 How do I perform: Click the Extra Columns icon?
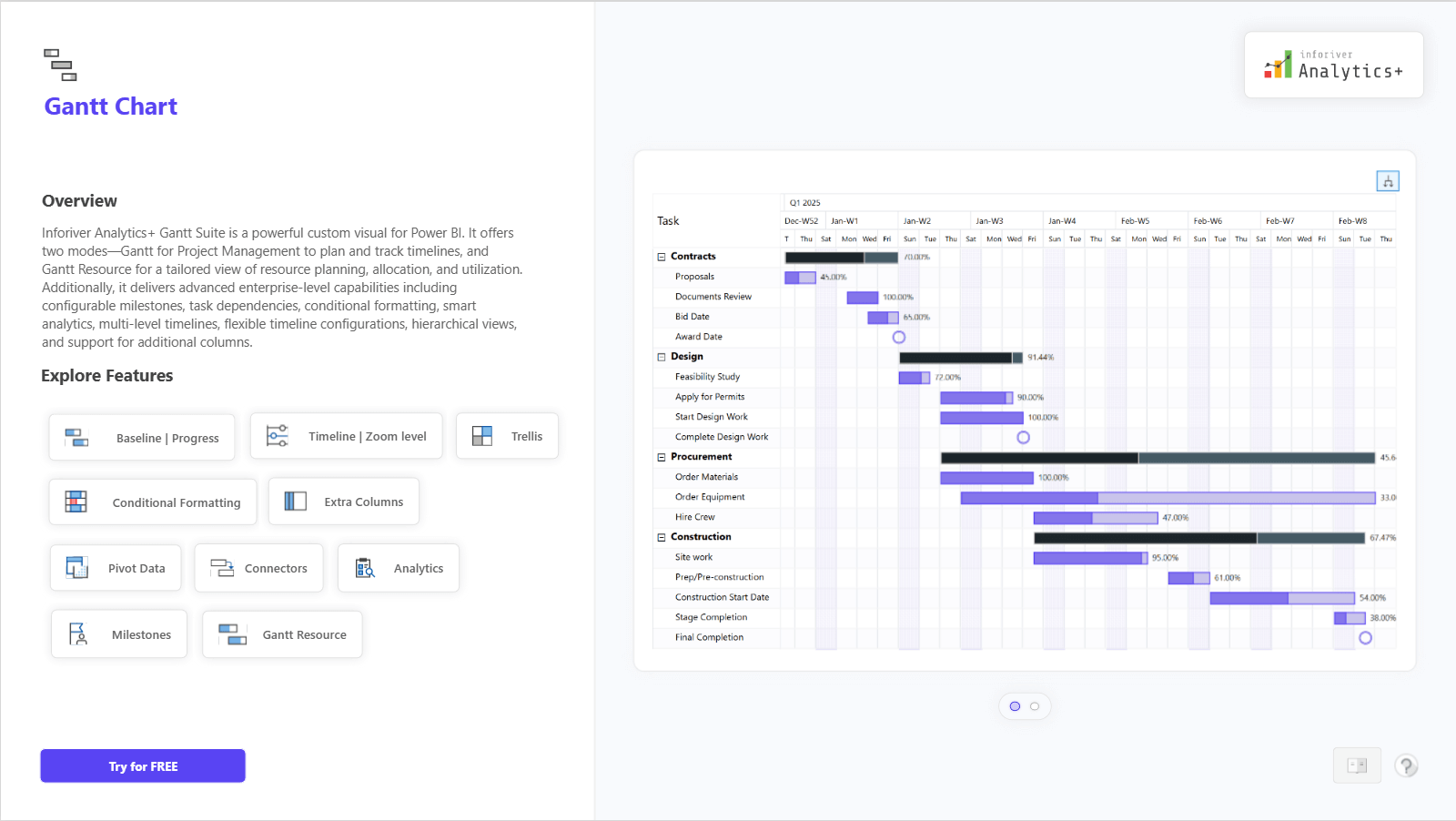296,502
